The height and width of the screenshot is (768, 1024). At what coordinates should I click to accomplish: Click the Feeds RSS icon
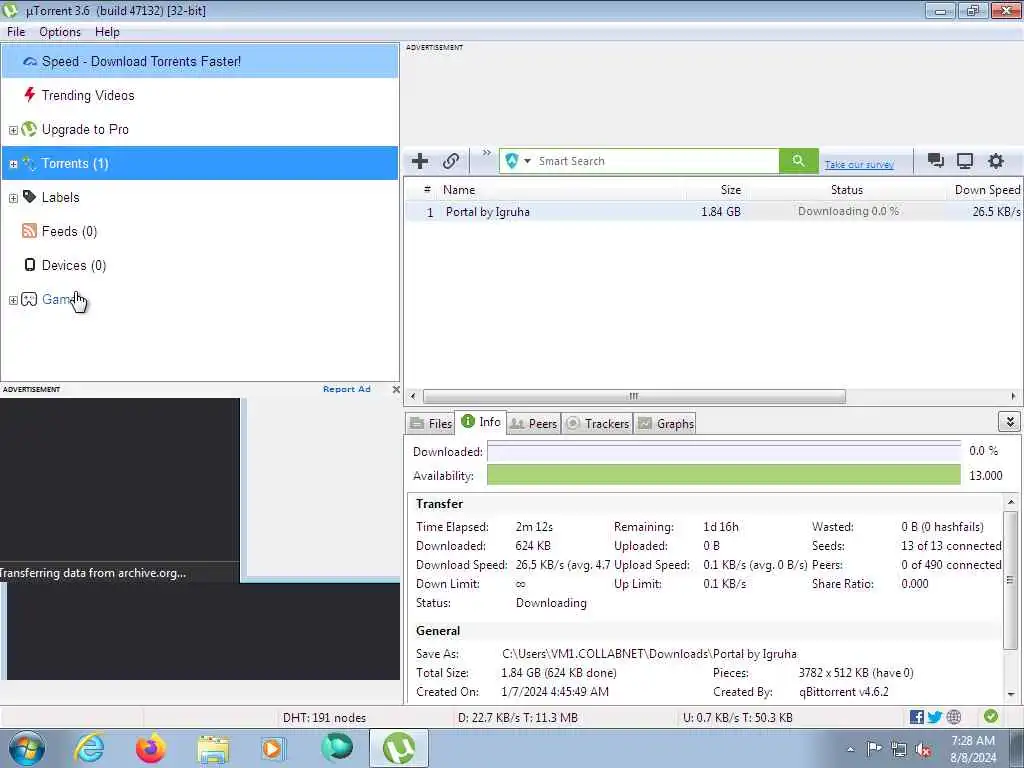click(29, 231)
